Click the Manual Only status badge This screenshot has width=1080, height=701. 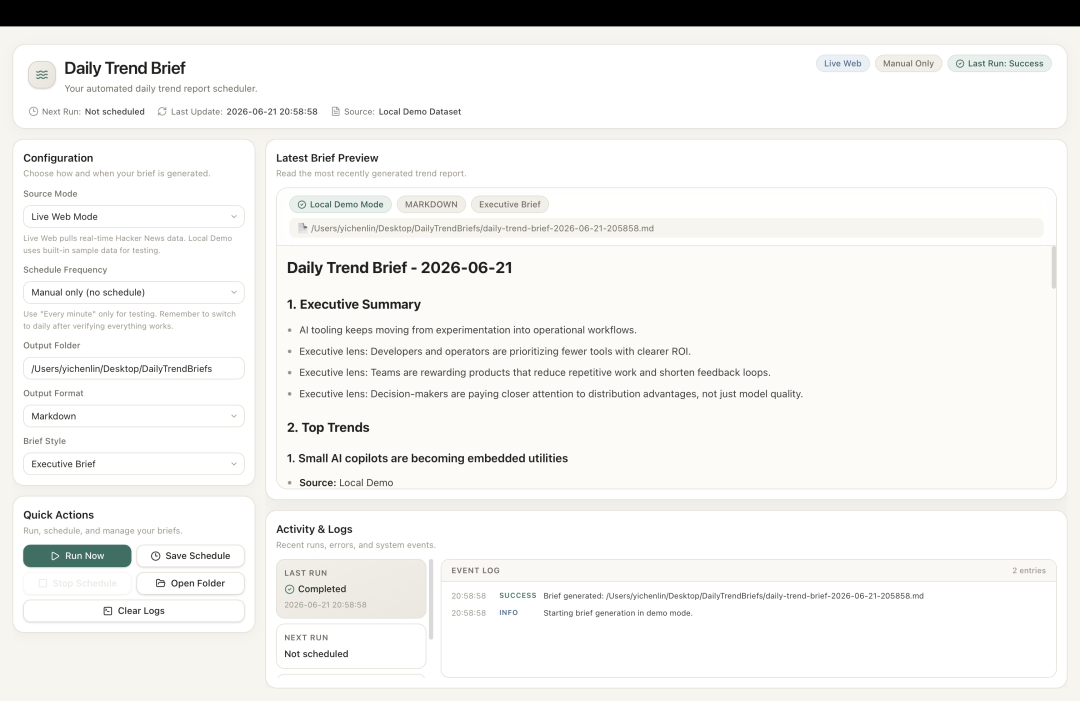(908, 63)
